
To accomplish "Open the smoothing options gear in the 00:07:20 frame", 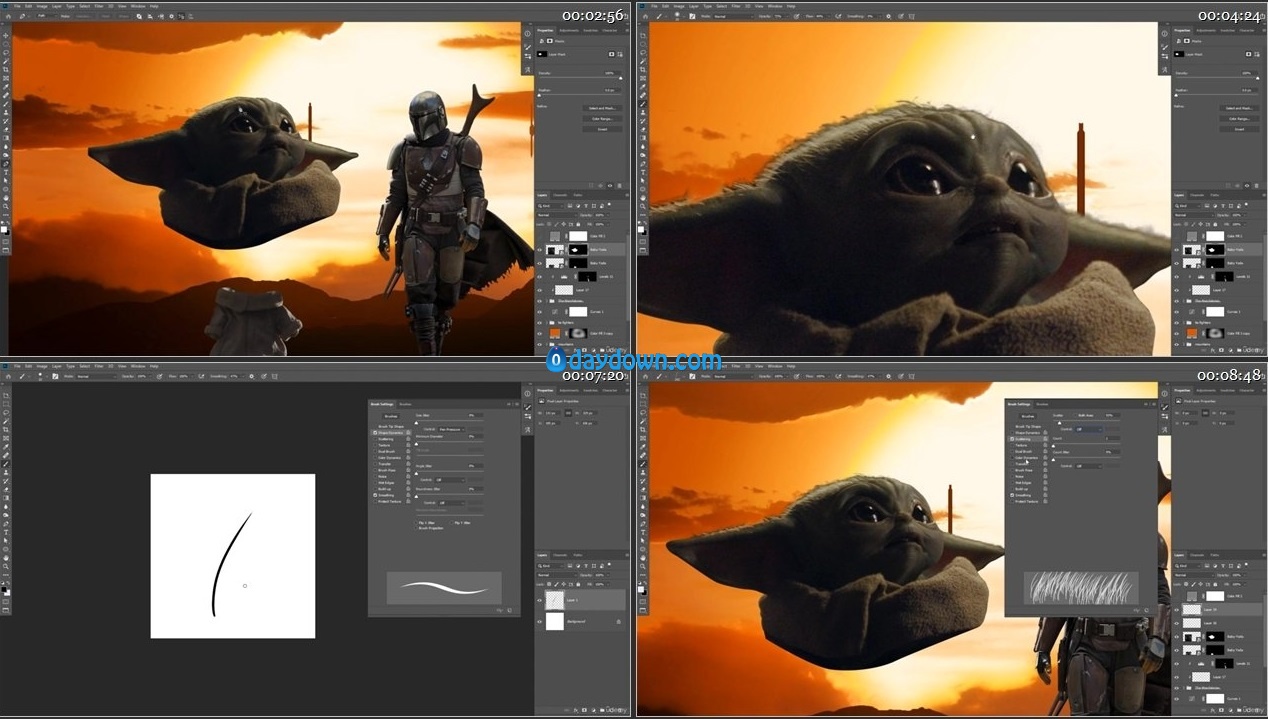I will (251, 376).
